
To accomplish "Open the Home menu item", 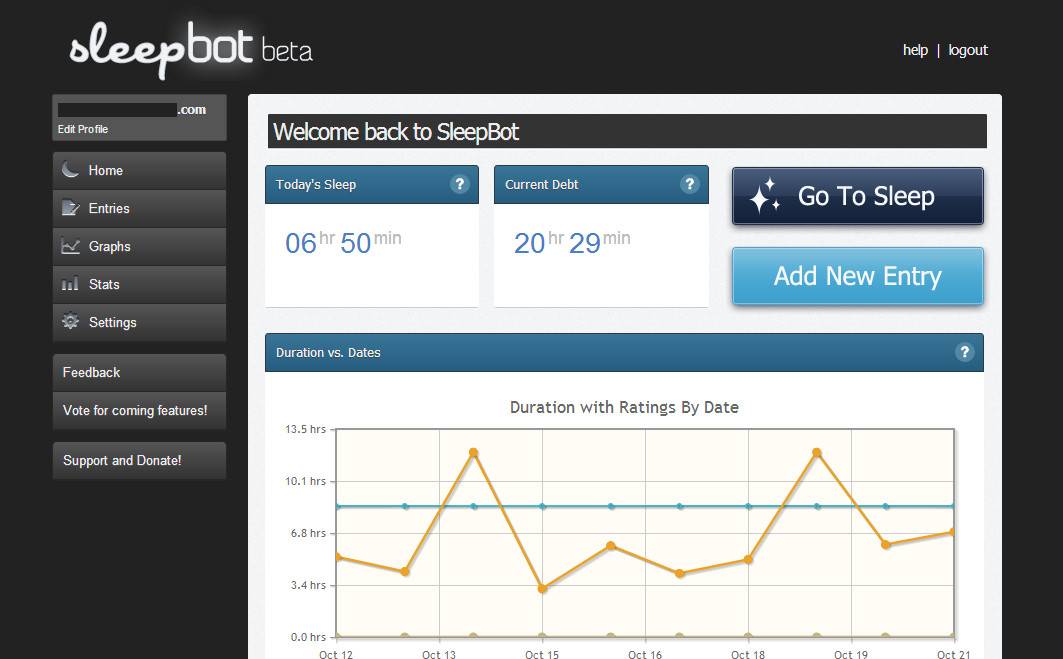I will point(139,170).
